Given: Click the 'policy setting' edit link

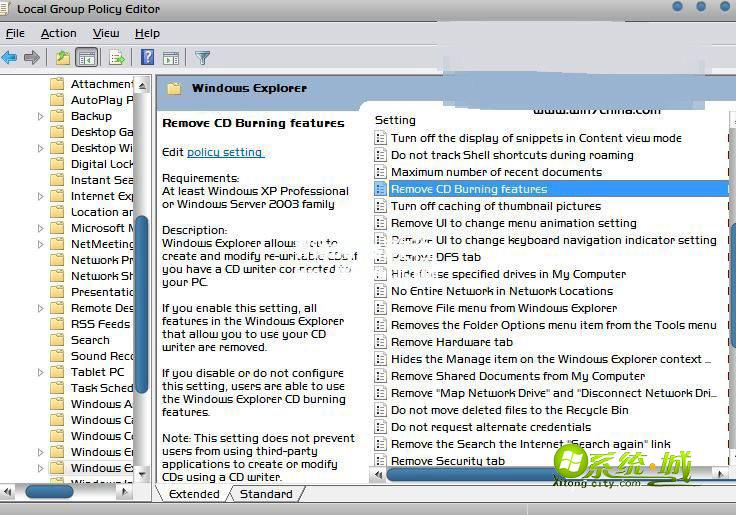Looking at the screenshot, I should [x=225, y=152].
